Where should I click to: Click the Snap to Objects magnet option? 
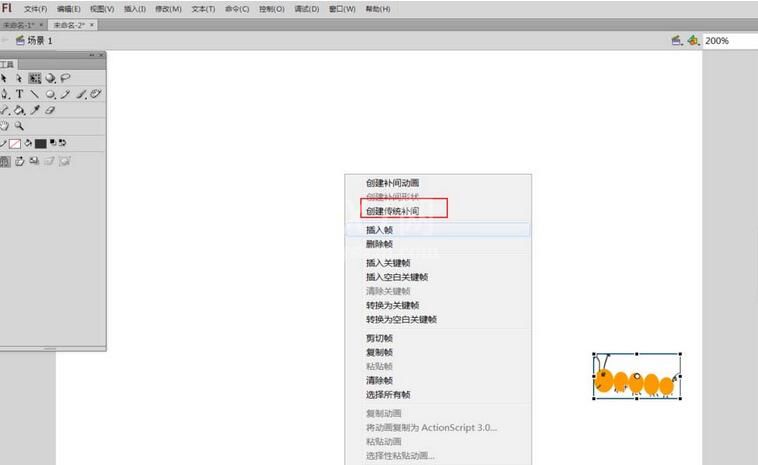[x=4, y=162]
